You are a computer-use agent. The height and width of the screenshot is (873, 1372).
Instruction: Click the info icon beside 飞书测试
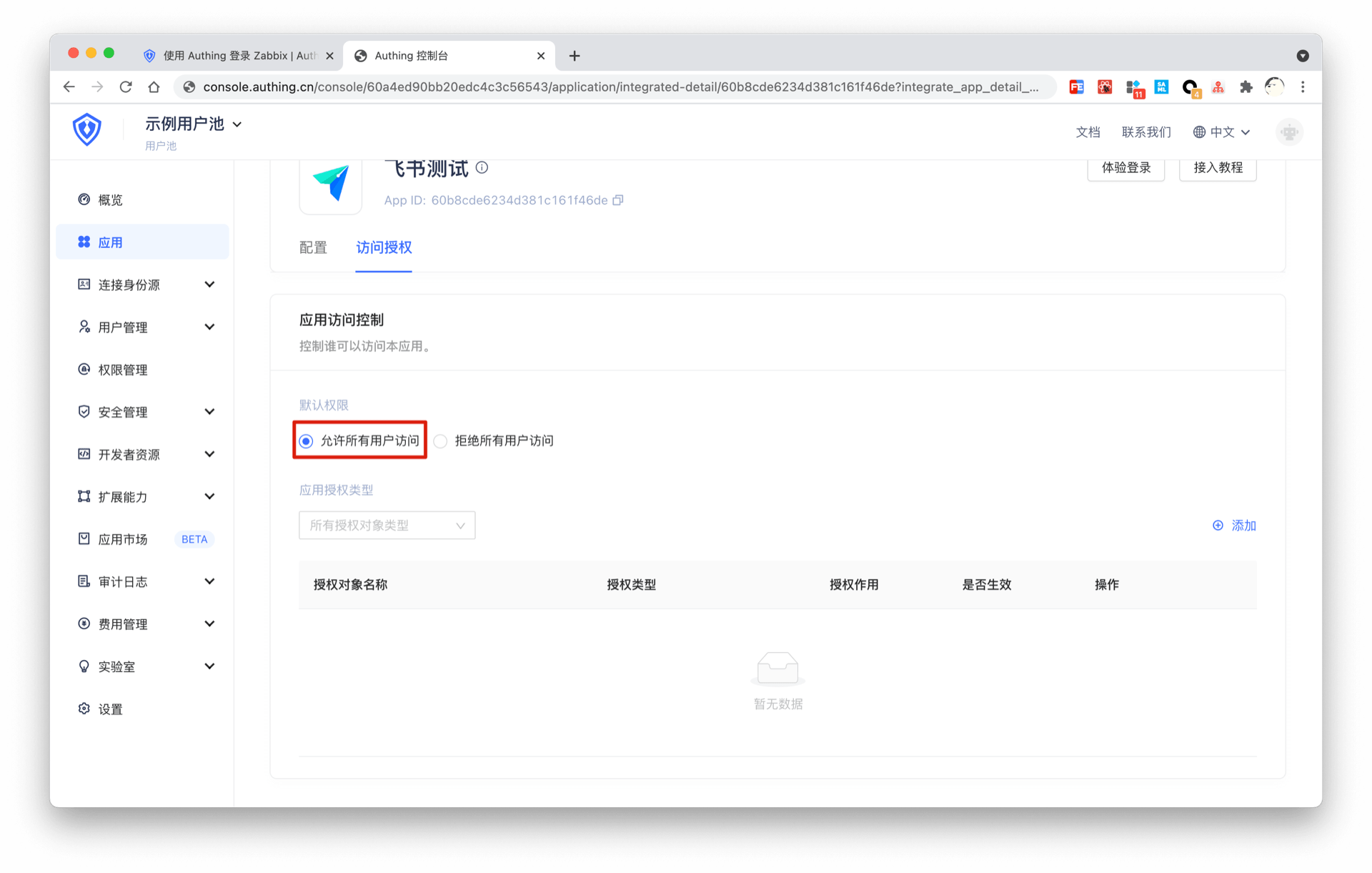(482, 167)
